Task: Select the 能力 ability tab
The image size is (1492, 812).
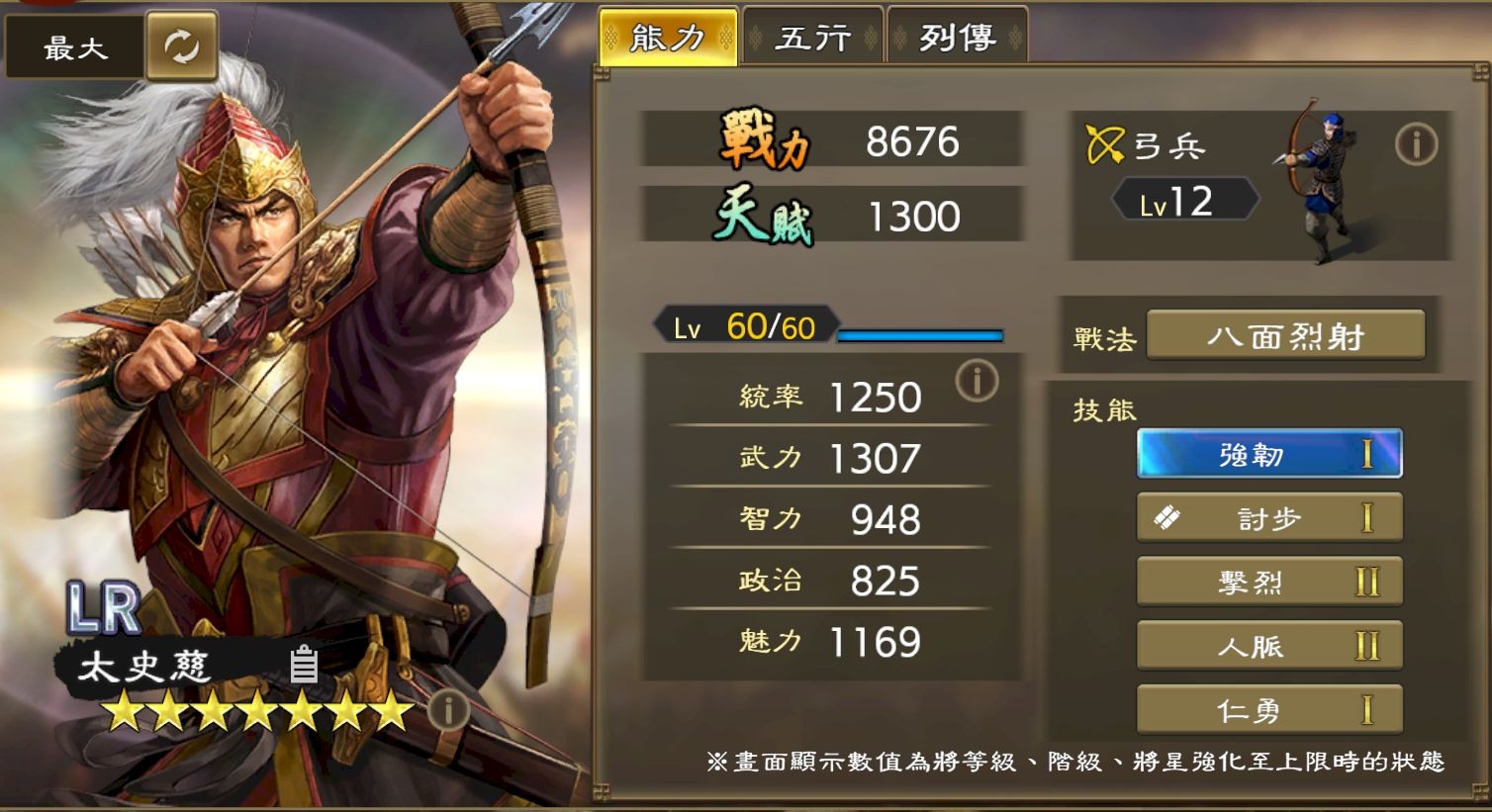Action: 668,38
